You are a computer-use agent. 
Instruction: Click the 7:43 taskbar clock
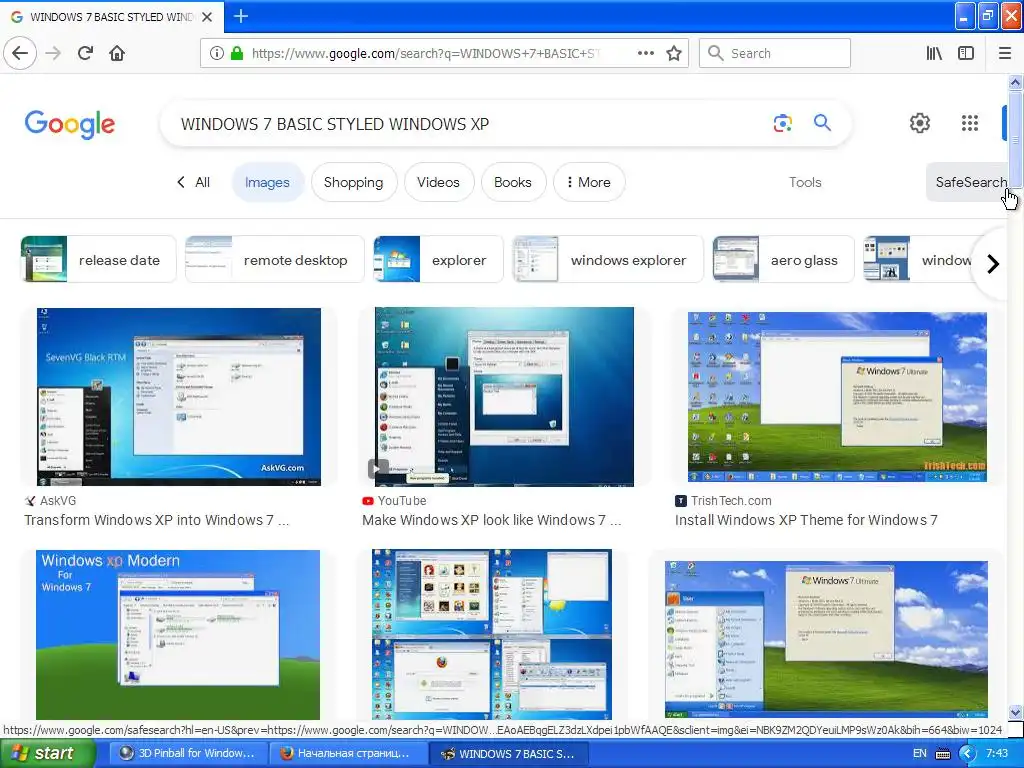point(997,753)
